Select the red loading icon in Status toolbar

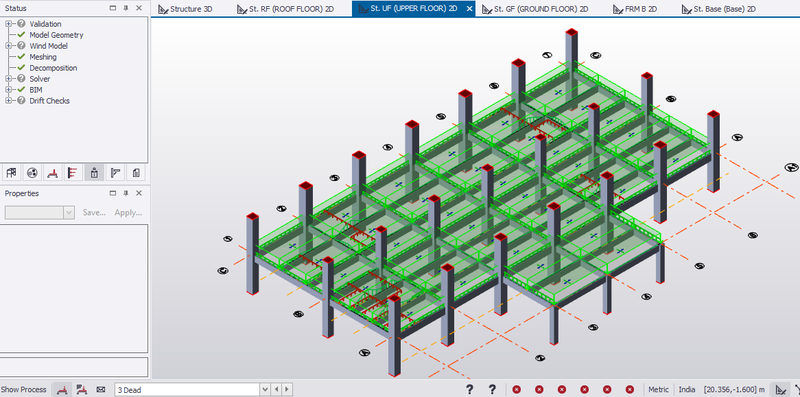pos(52,173)
